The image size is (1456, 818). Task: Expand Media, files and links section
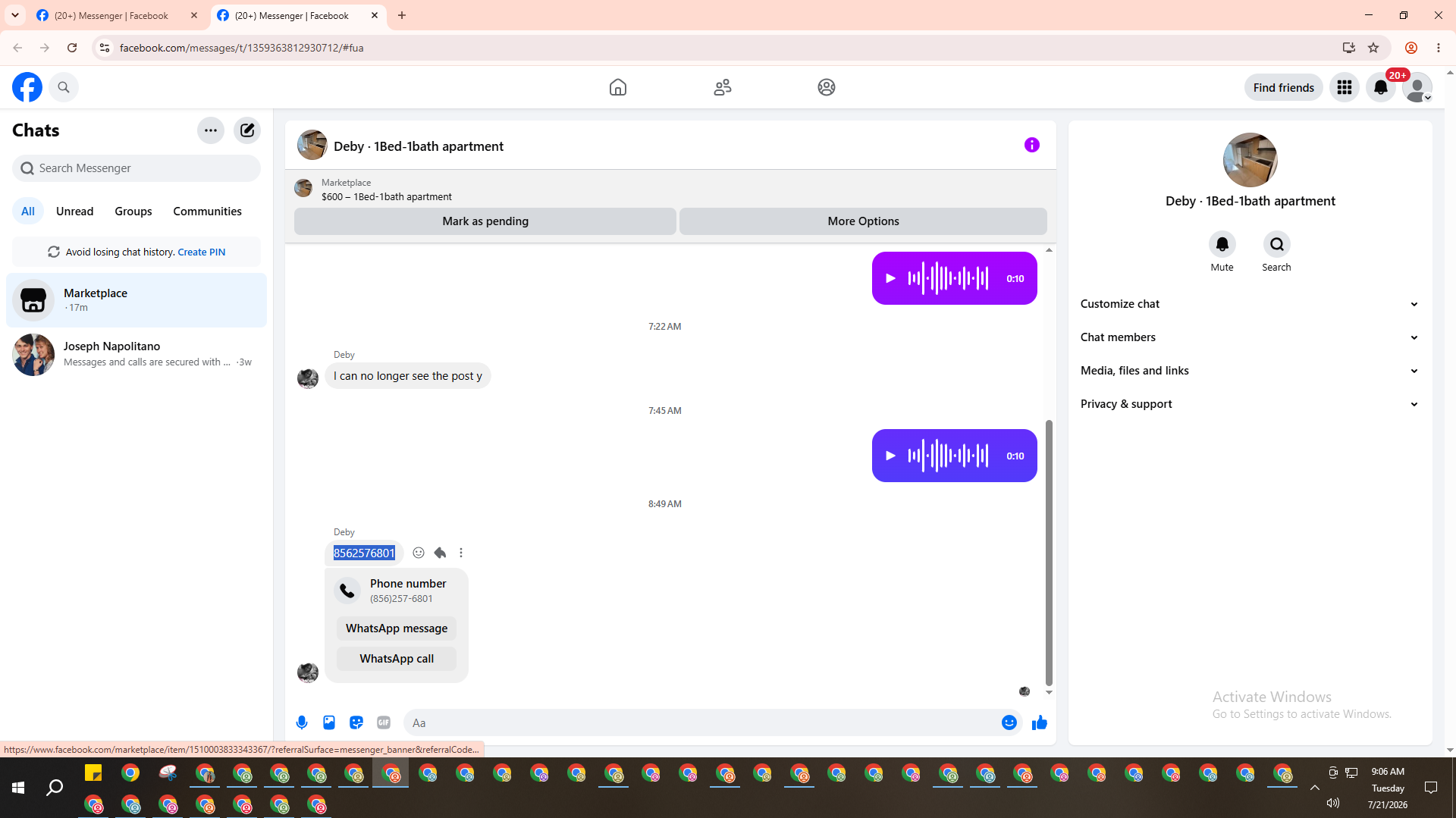[1250, 371]
